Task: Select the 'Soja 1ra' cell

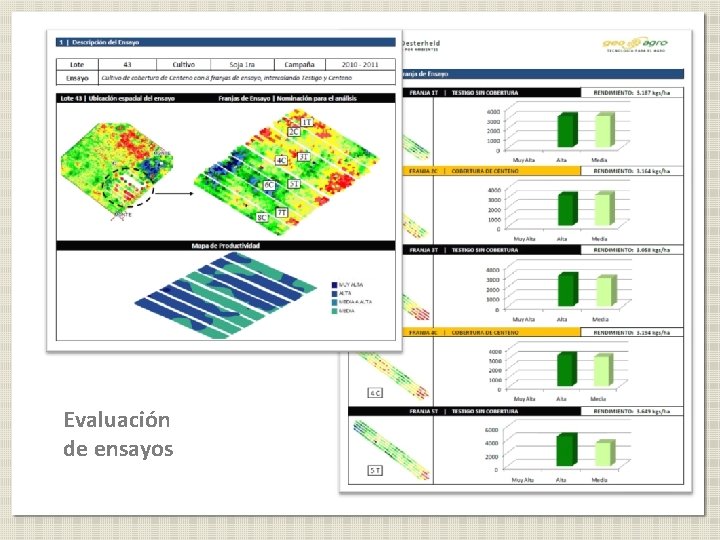Action: click(x=242, y=64)
